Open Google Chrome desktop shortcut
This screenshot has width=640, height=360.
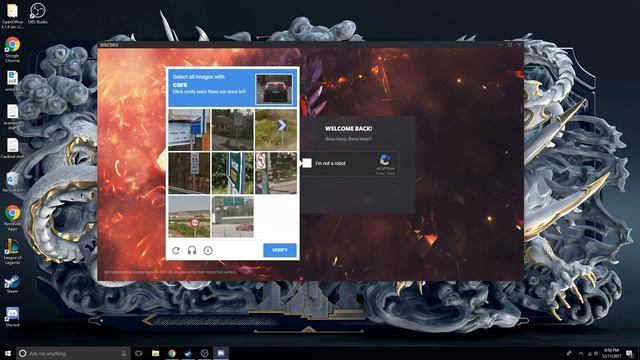click(x=12, y=49)
